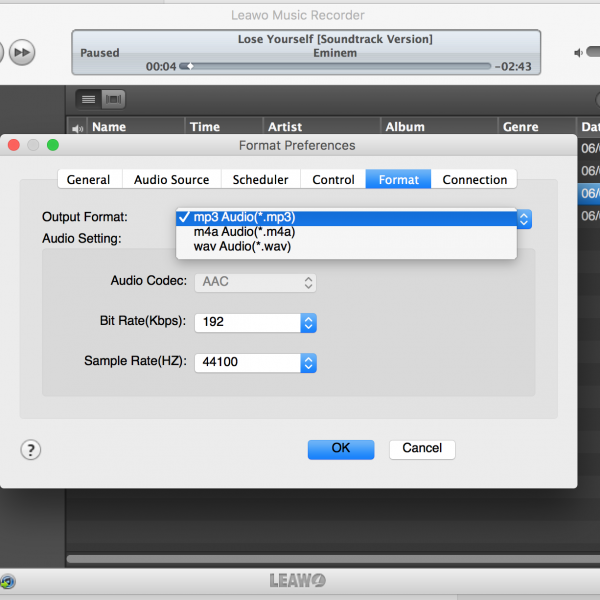Choose mp3 Audio(*.mp3) output format
This screenshot has width=600, height=600.
click(346, 217)
